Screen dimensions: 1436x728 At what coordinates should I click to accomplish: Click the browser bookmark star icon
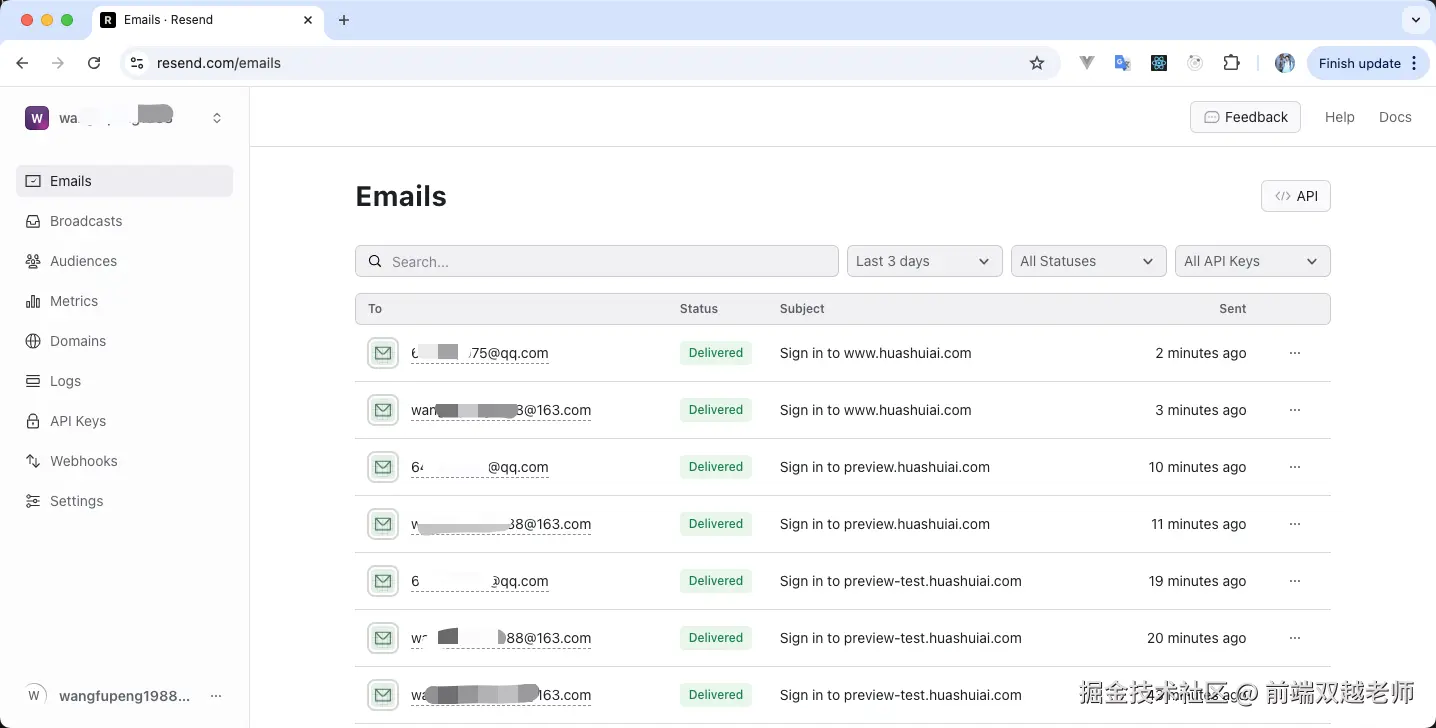click(x=1037, y=63)
